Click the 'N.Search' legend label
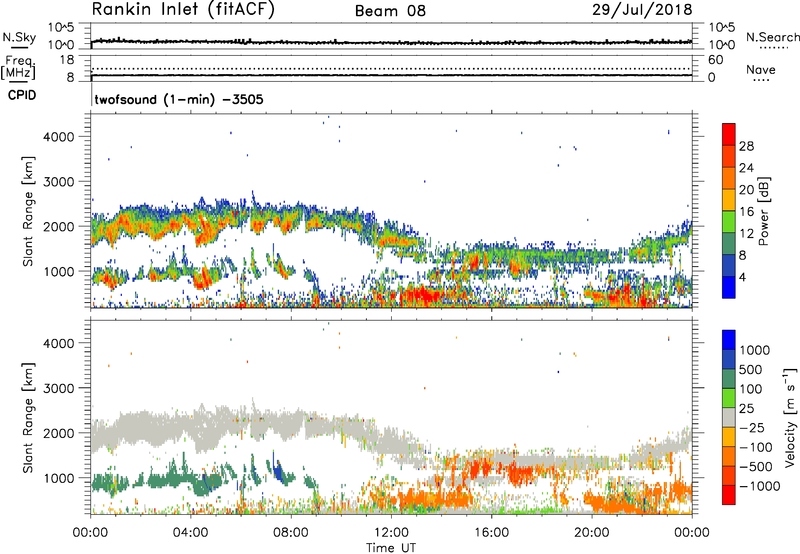Screen dimensions: 800x554 [772, 37]
